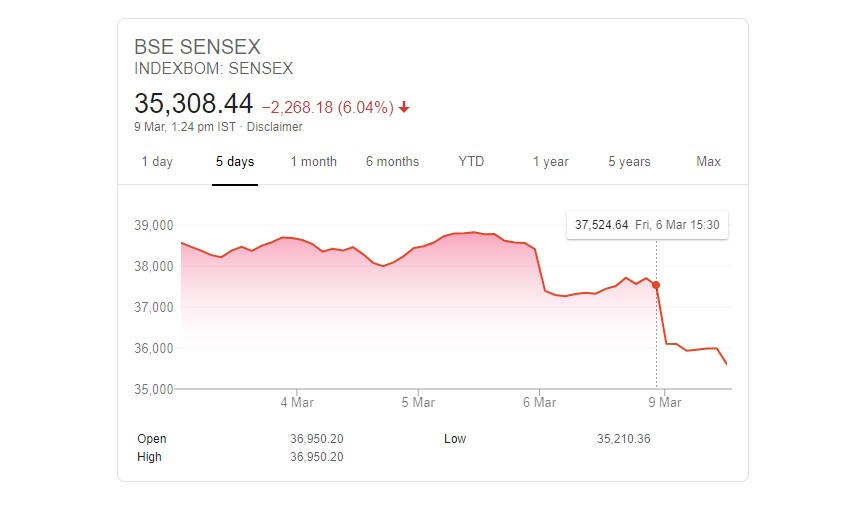The image size is (864, 512).
Task: Select the 5 days tab
Action: [x=235, y=161]
